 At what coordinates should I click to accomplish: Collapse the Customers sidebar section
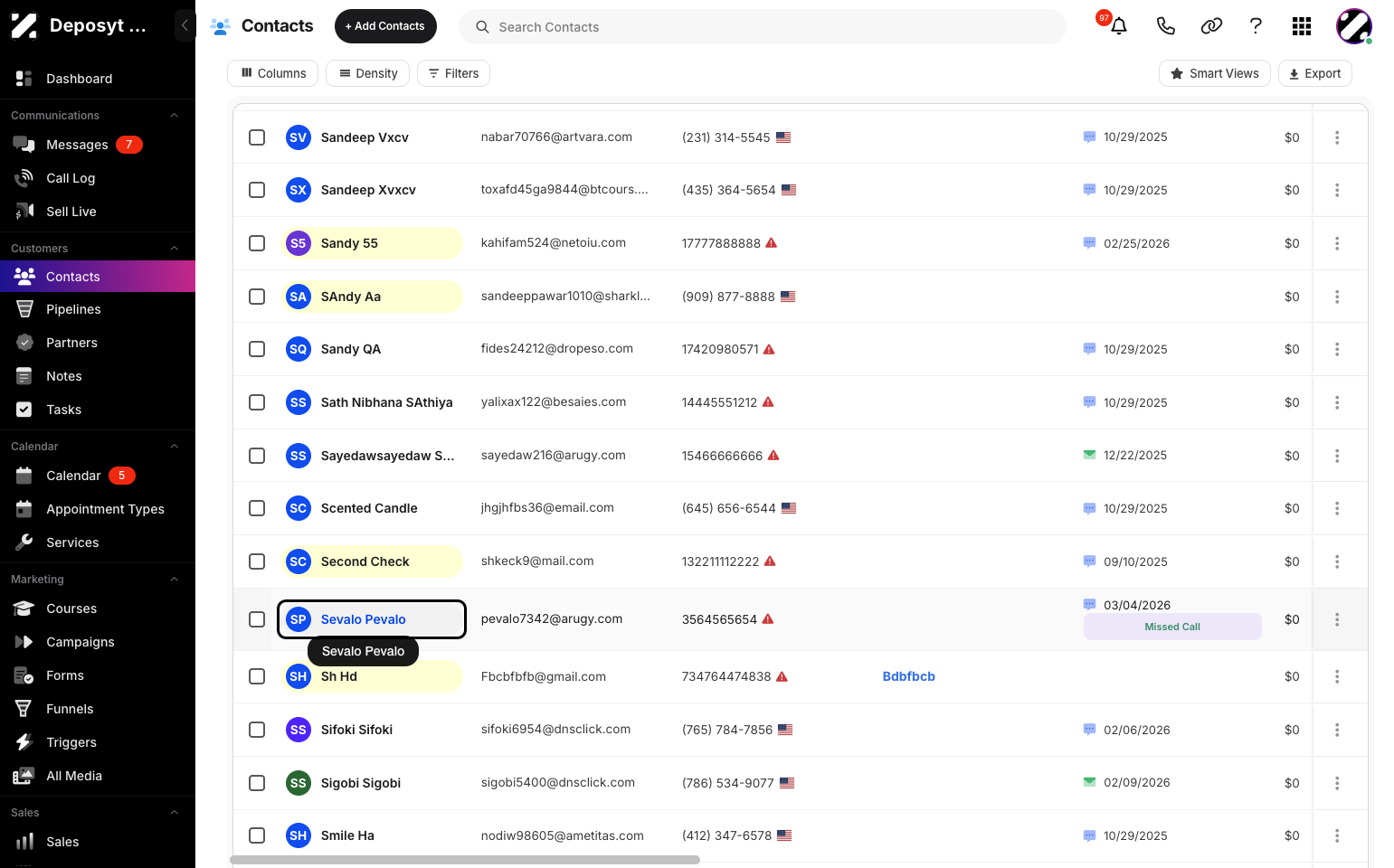[x=175, y=249]
